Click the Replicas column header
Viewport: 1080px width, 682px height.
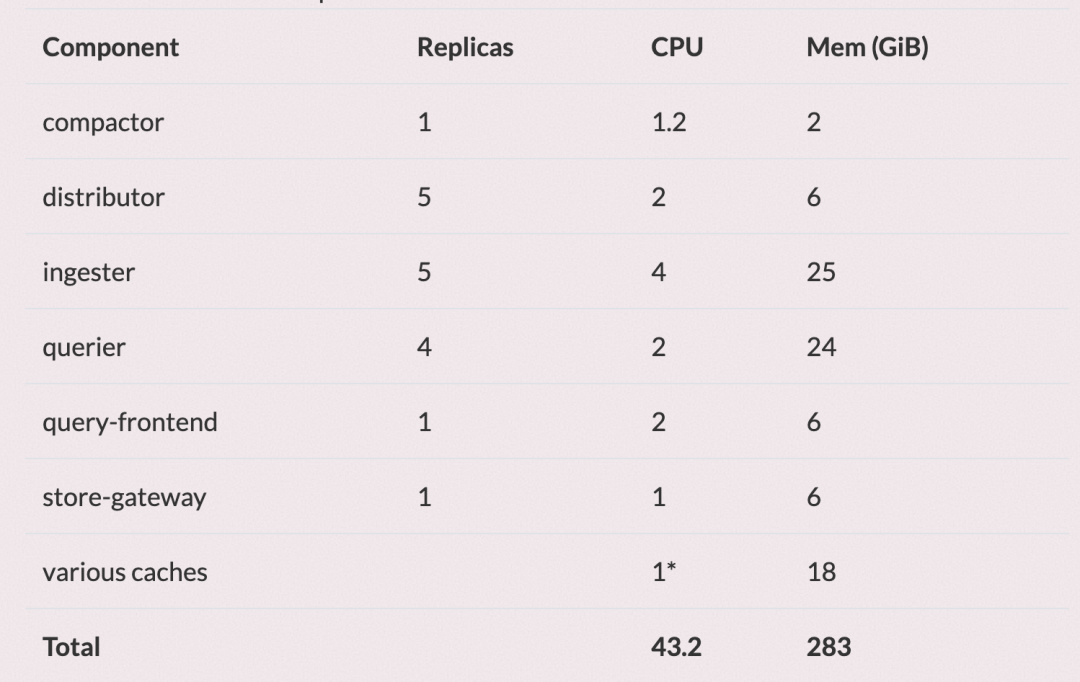click(465, 48)
